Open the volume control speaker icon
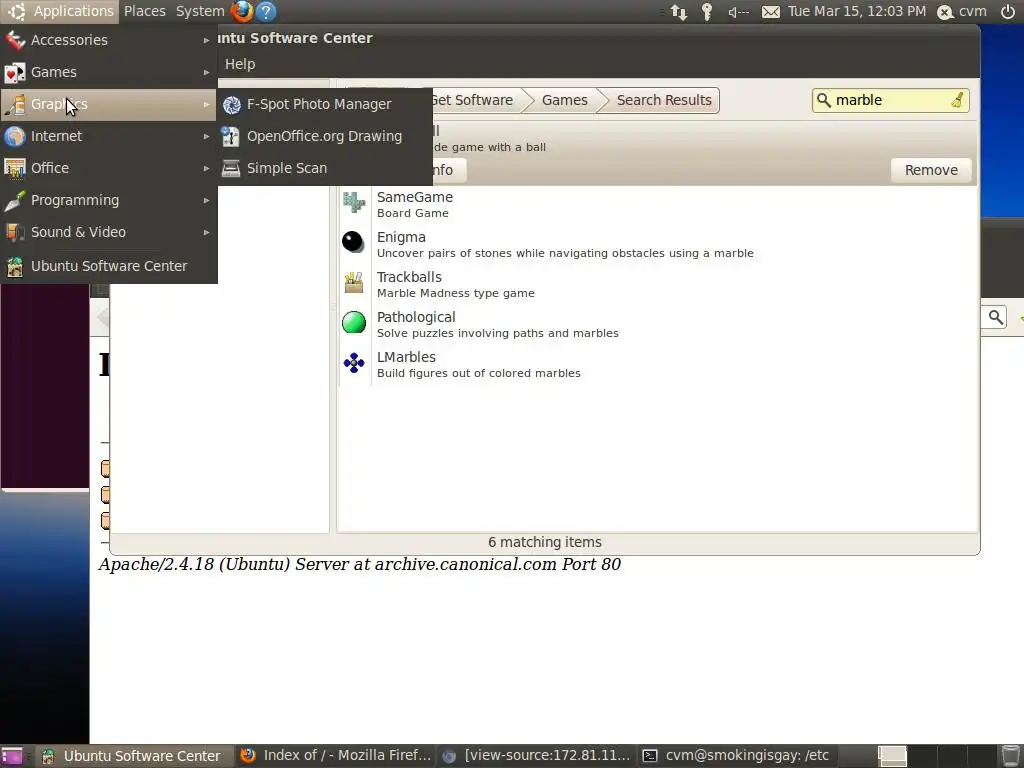This screenshot has width=1024, height=768. (x=739, y=12)
